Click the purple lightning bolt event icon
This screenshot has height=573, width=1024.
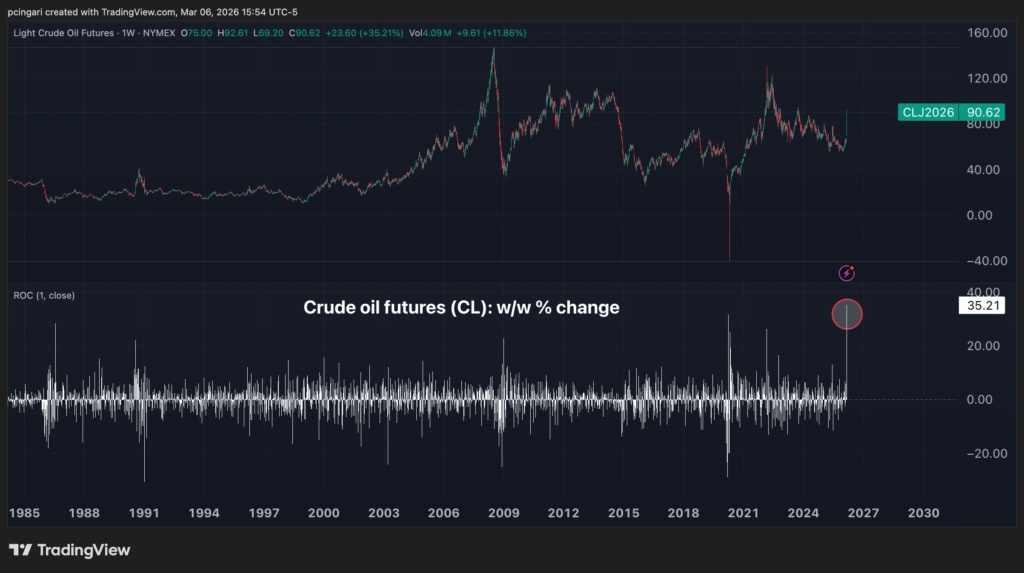click(x=847, y=273)
